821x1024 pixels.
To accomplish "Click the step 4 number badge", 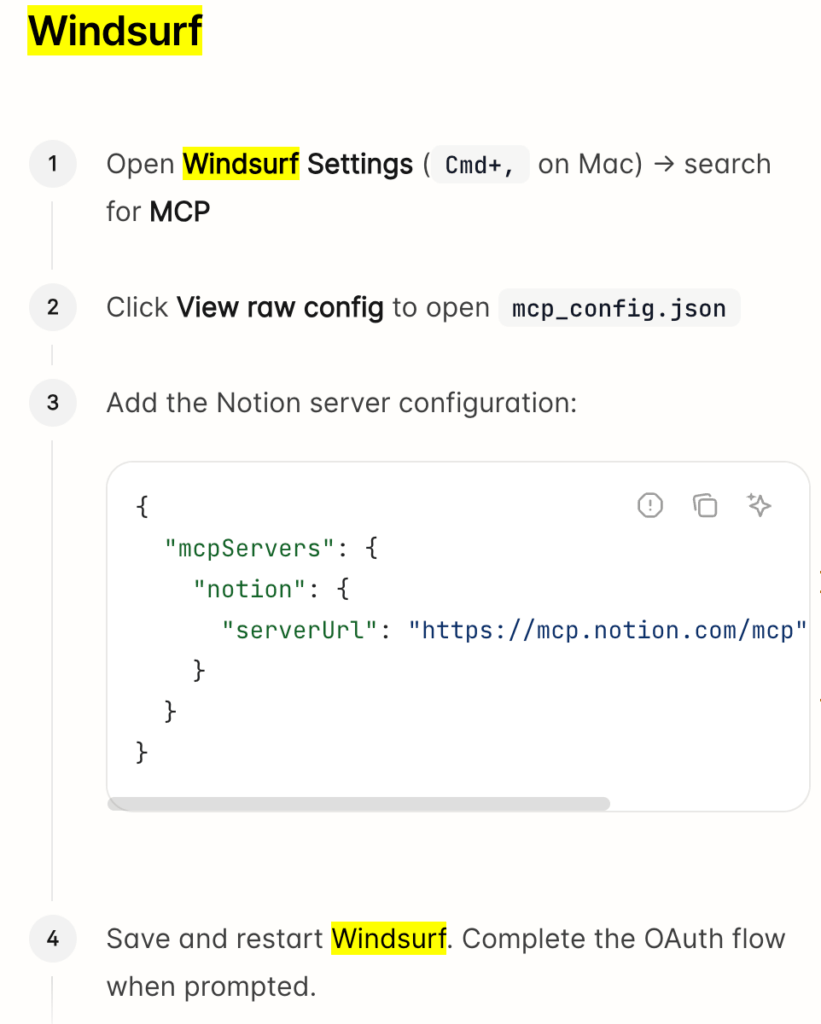I will click(52, 939).
